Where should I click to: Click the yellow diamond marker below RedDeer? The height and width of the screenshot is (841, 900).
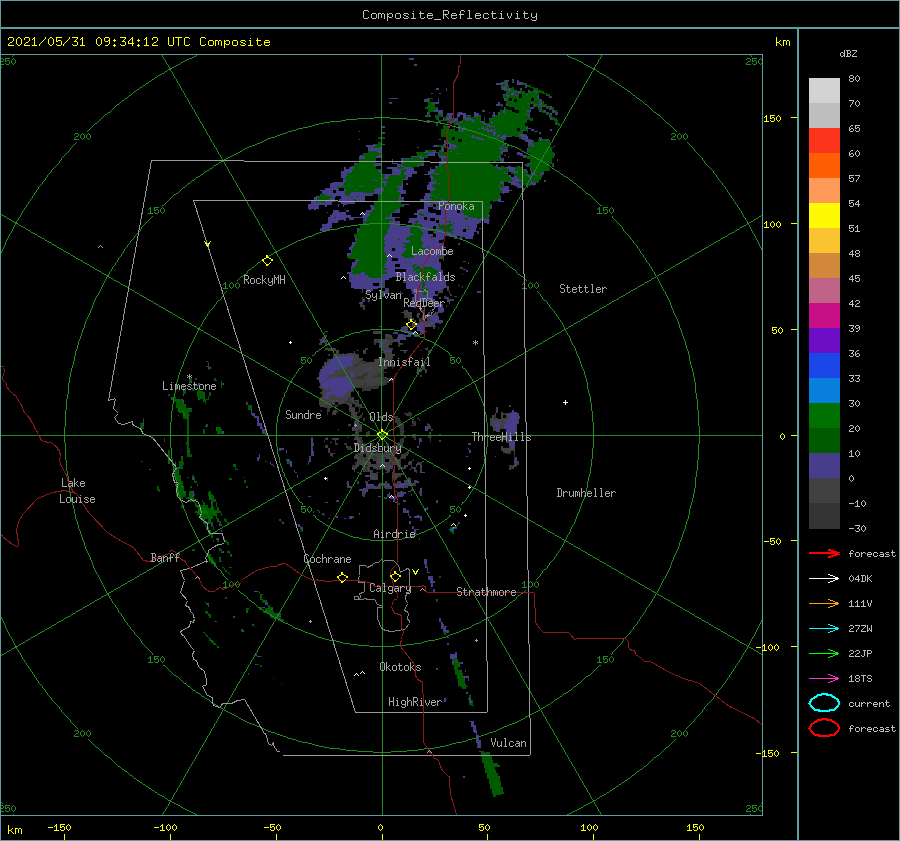412,325
